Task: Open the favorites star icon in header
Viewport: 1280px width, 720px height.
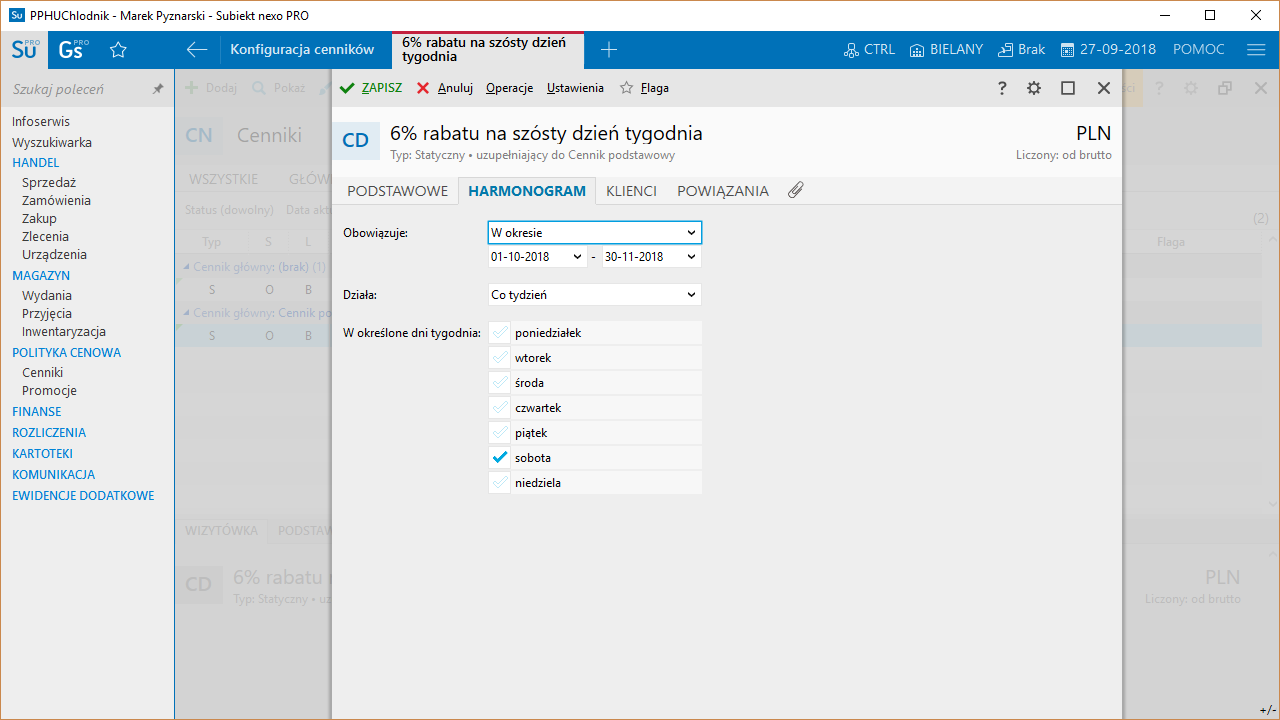Action: click(118, 50)
